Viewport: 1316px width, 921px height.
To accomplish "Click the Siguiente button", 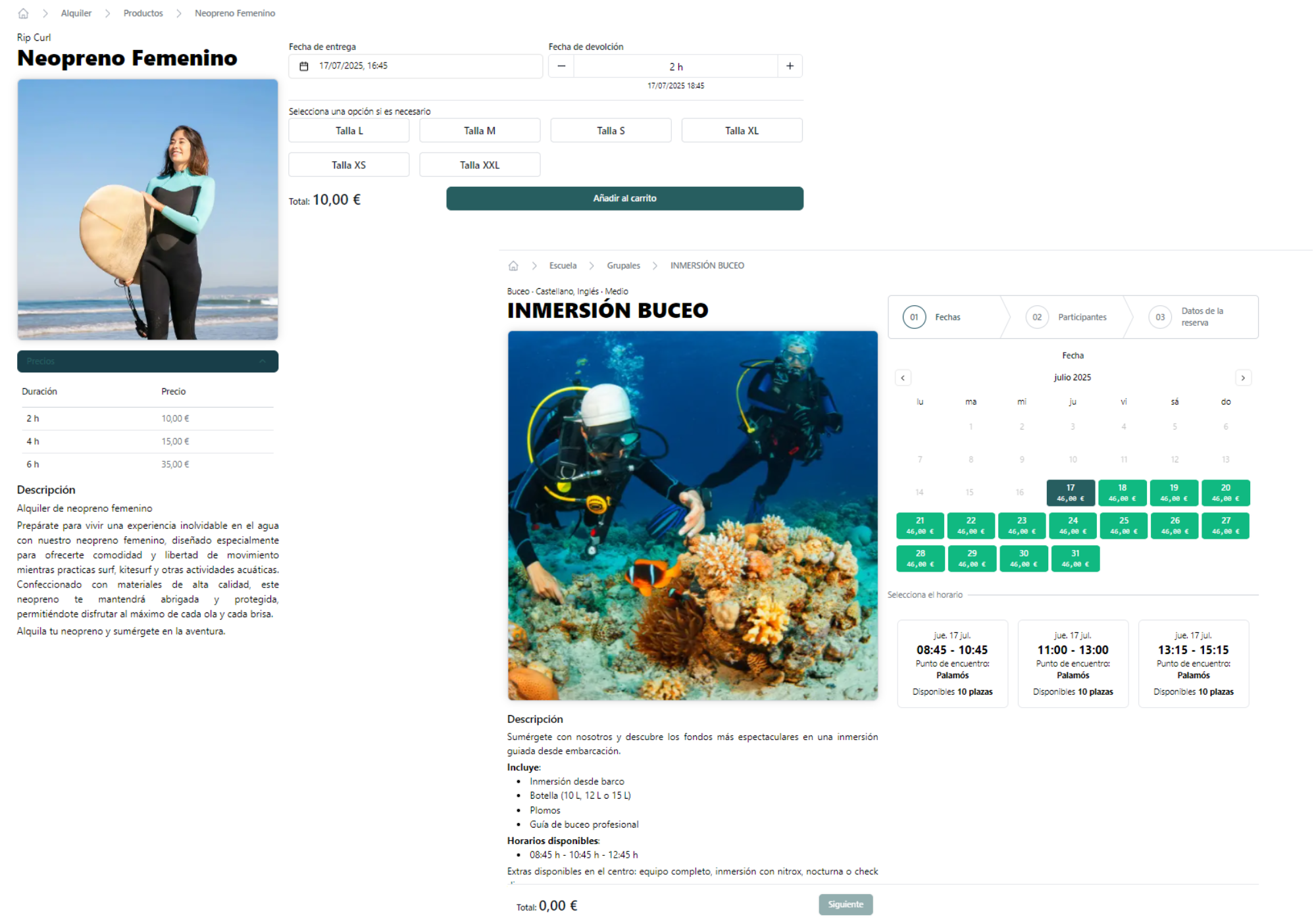I will (x=846, y=905).
